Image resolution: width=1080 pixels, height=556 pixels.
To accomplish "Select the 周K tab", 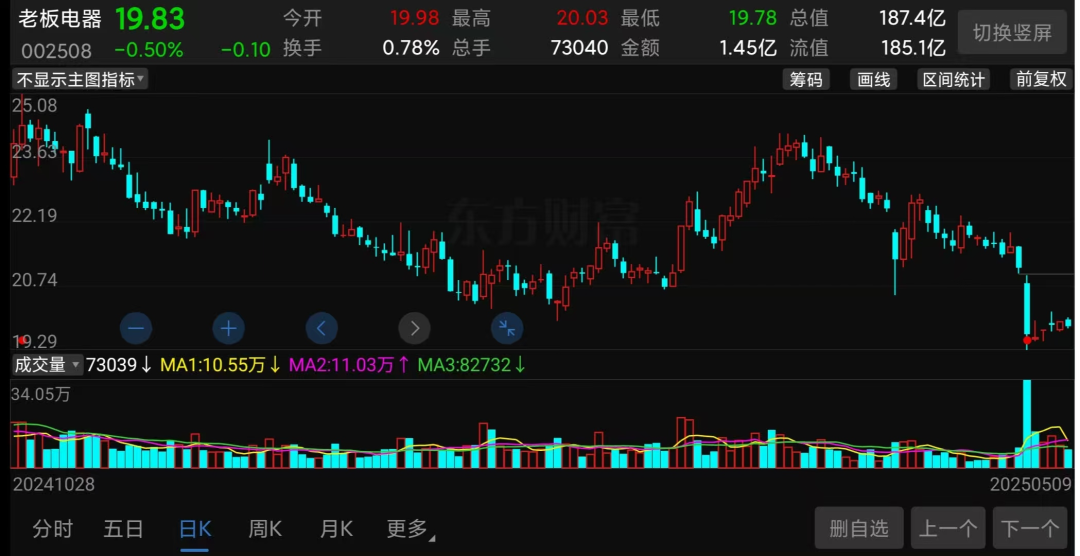I will [265, 529].
